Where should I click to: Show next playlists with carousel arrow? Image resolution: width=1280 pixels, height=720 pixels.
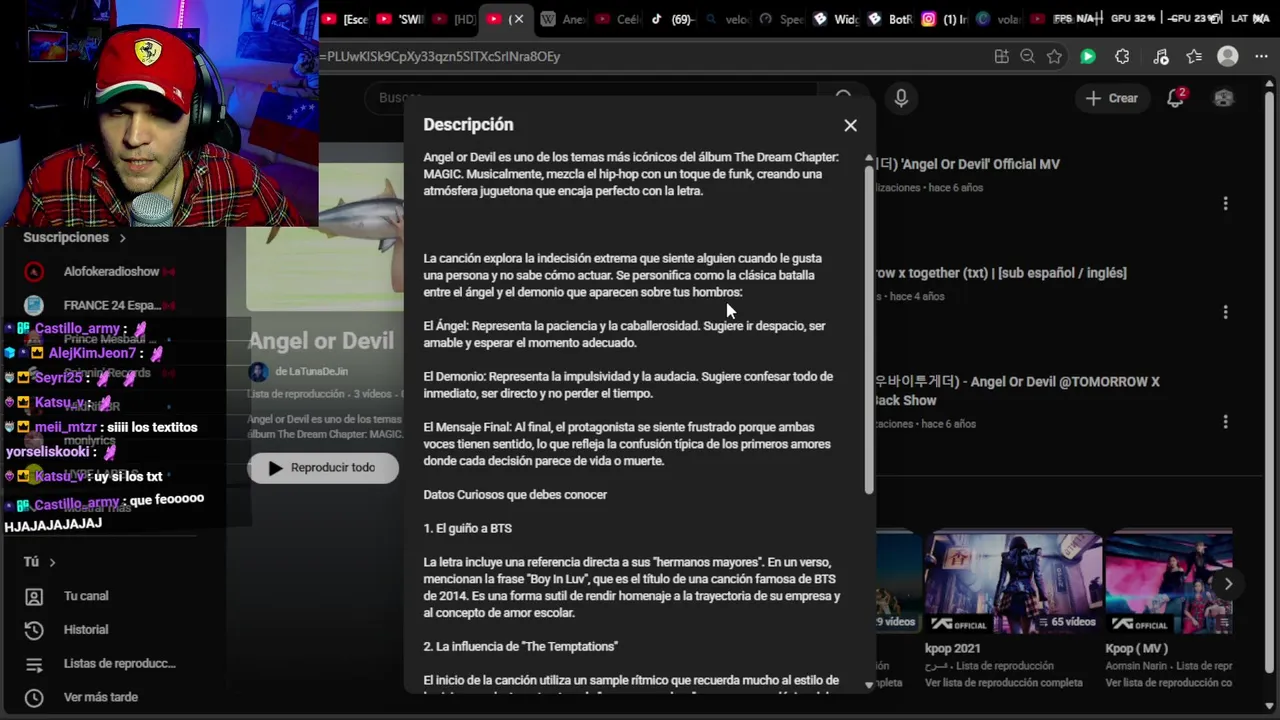(x=1228, y=584)
